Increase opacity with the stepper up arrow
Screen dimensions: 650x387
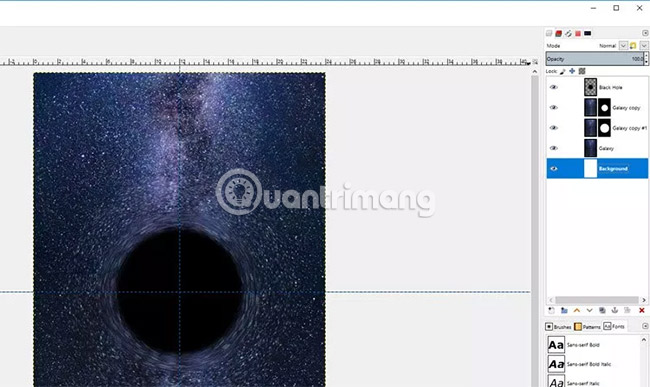tap(646, 56)
